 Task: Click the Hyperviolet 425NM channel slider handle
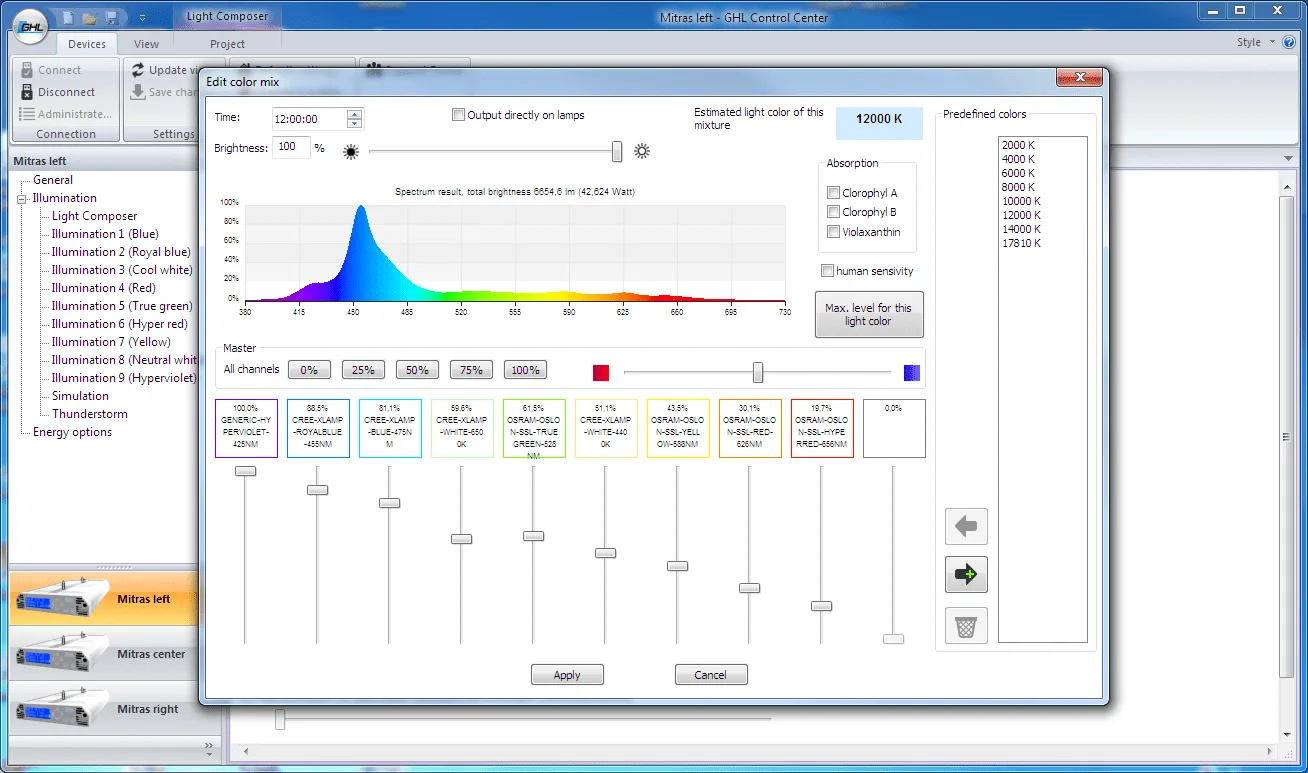tap(246, 471)
